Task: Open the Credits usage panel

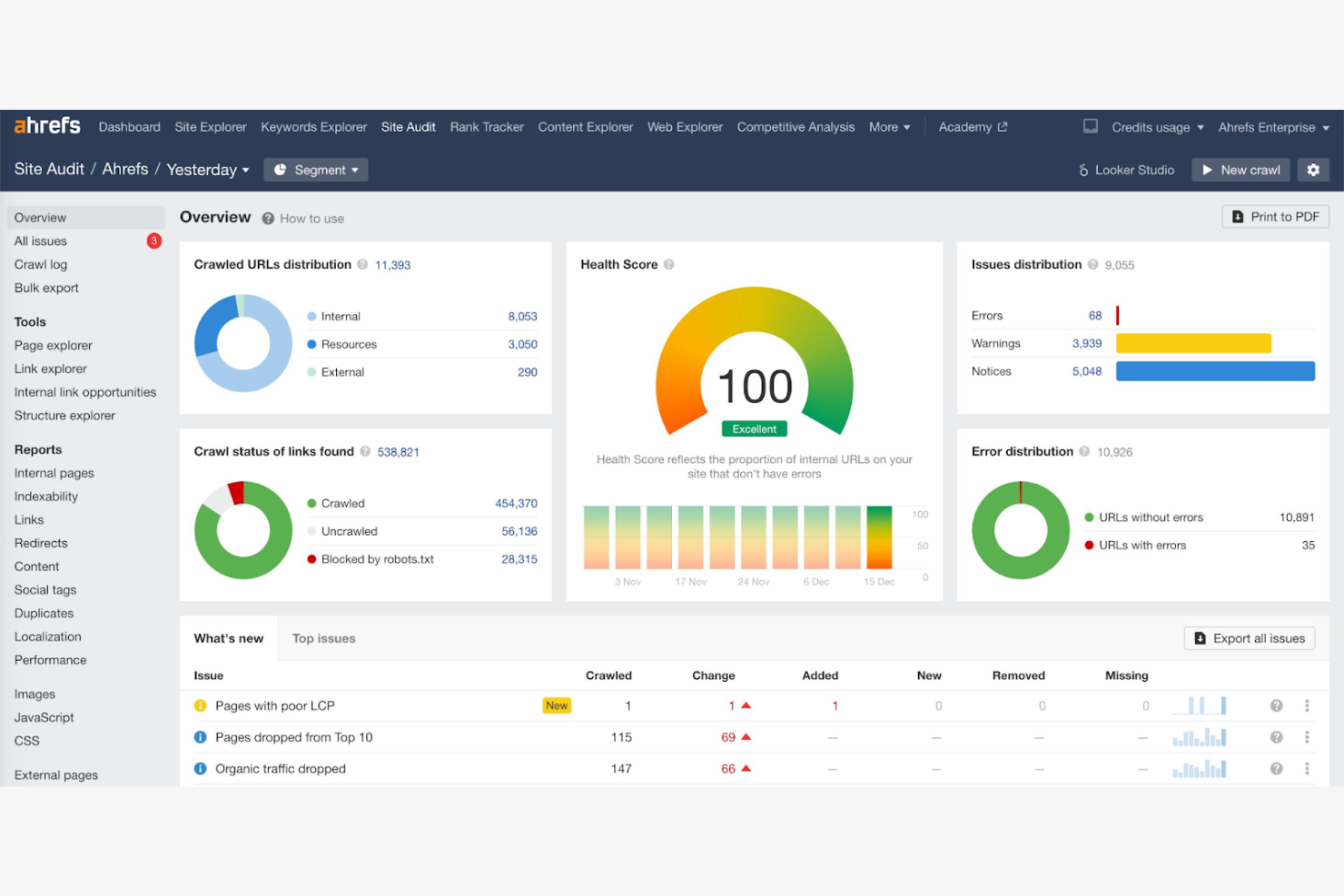Action: tap(1151, 127)
